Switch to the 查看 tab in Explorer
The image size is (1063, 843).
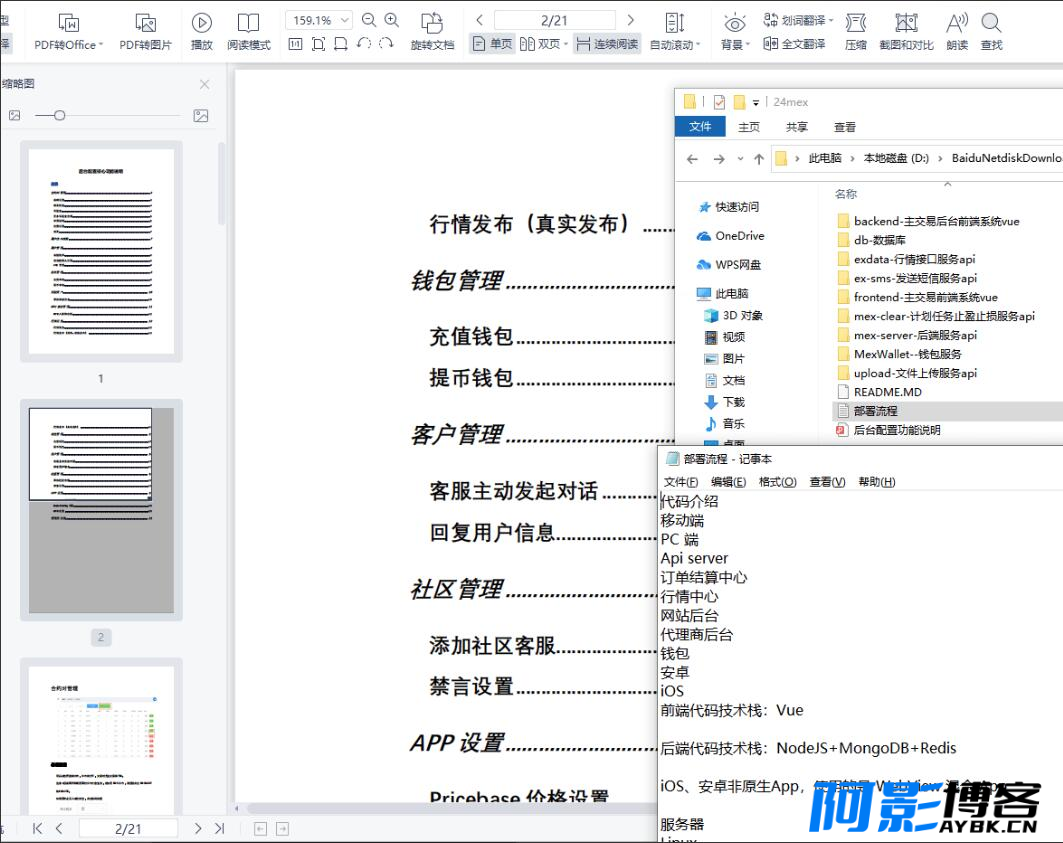[x=845, y=127]
